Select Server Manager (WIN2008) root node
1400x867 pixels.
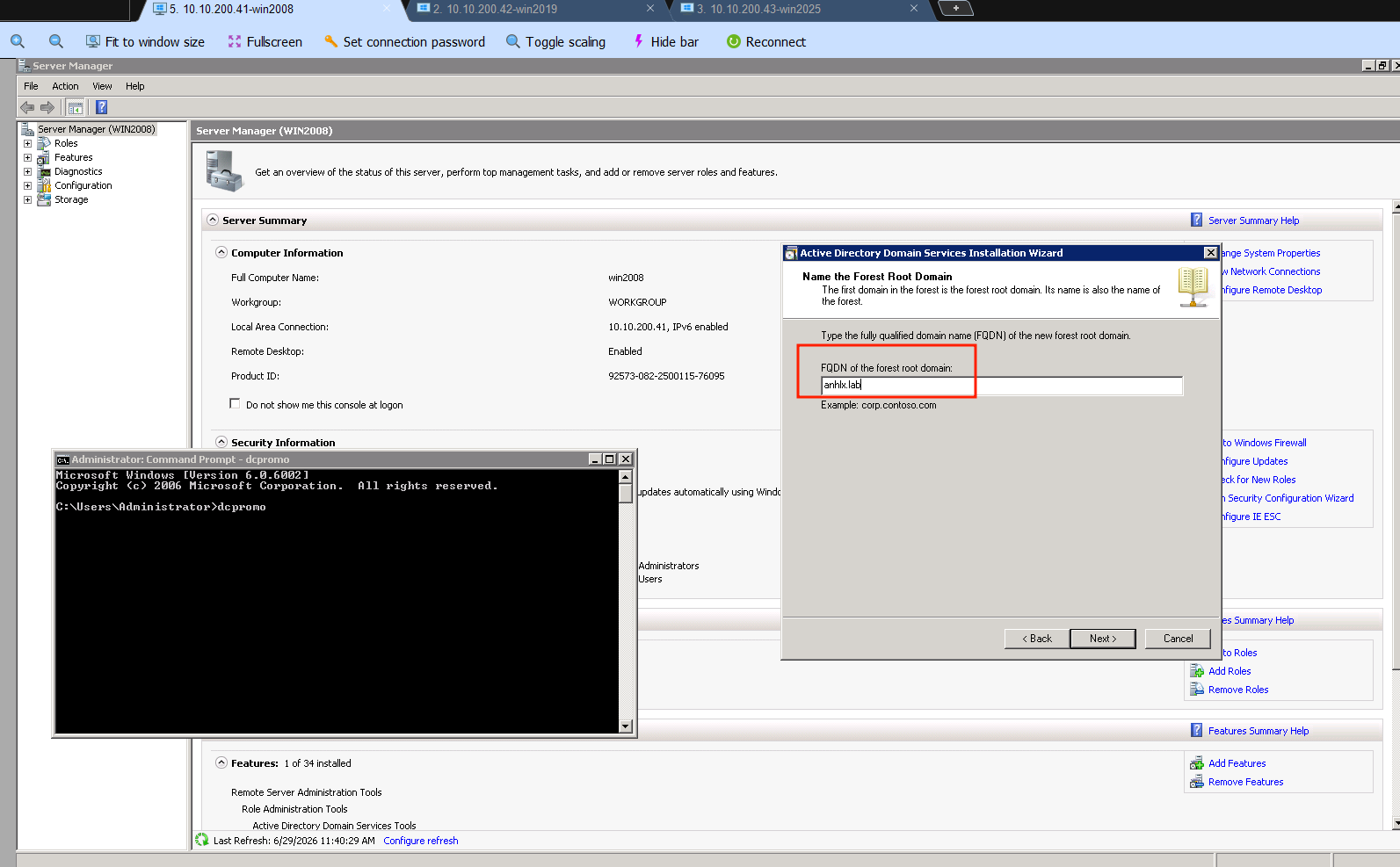96,129
